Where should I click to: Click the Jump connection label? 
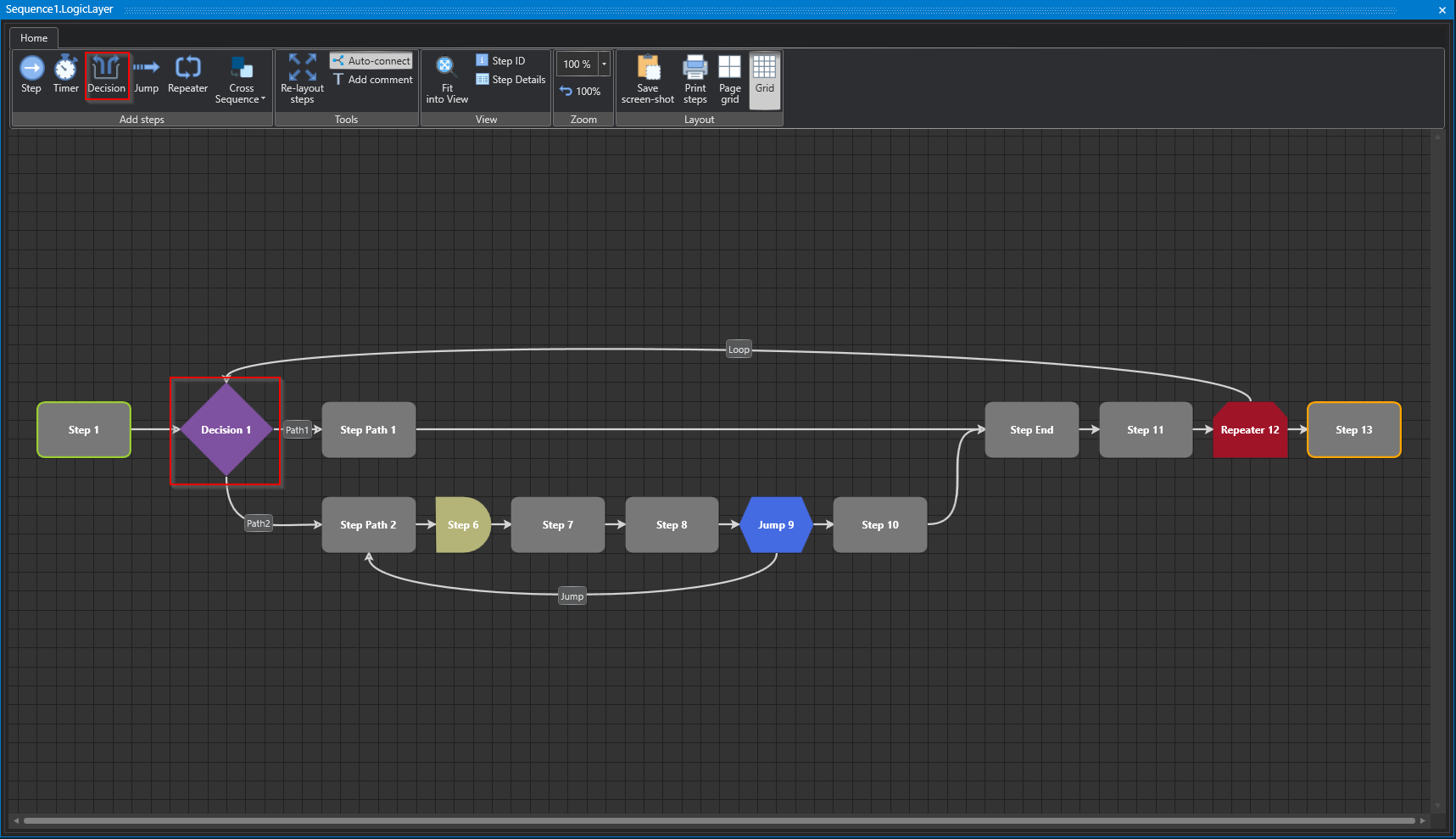pyautogui.click(x=572, y=596)
